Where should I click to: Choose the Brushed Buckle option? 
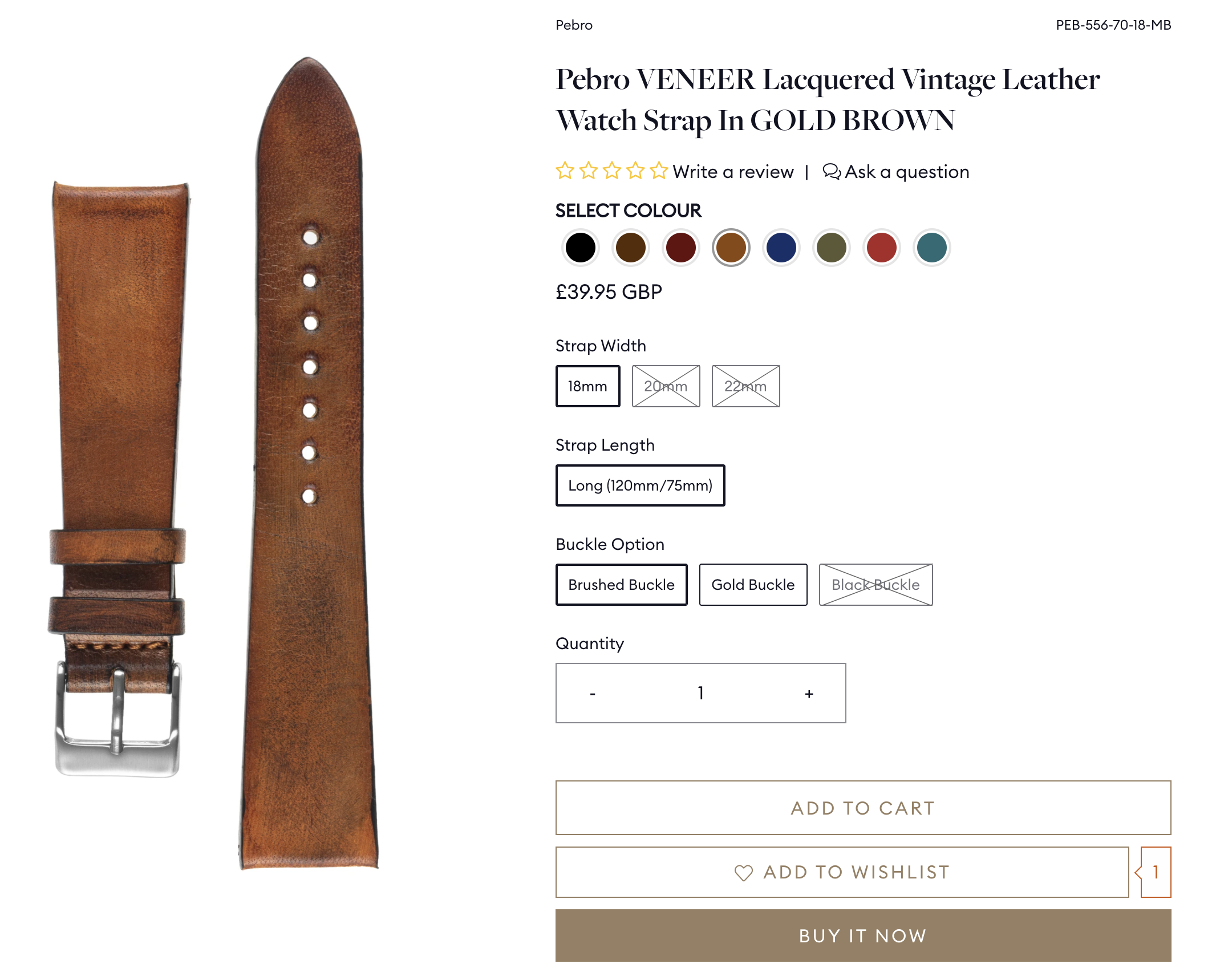[621, 585]
